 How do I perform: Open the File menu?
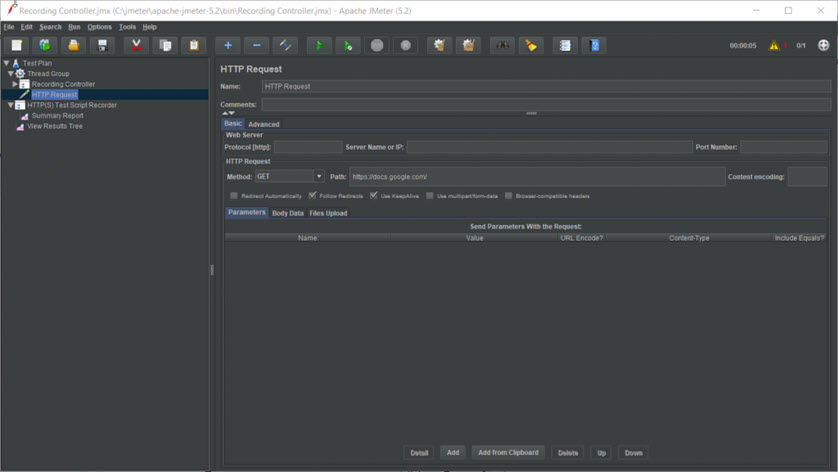point(9,27)
